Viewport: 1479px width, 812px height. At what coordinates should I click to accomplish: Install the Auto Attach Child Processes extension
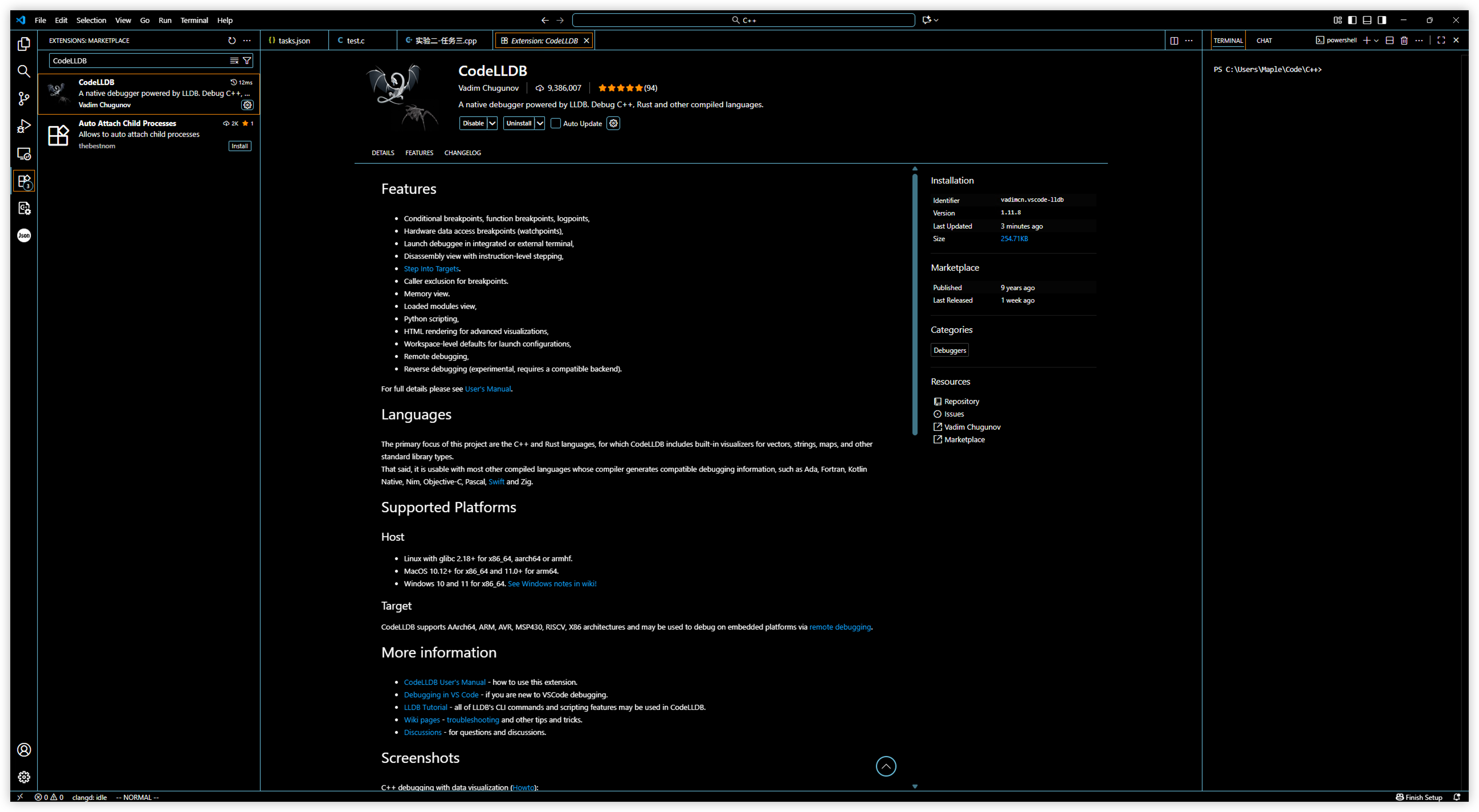pyautogui.click(x=239, y=146)
